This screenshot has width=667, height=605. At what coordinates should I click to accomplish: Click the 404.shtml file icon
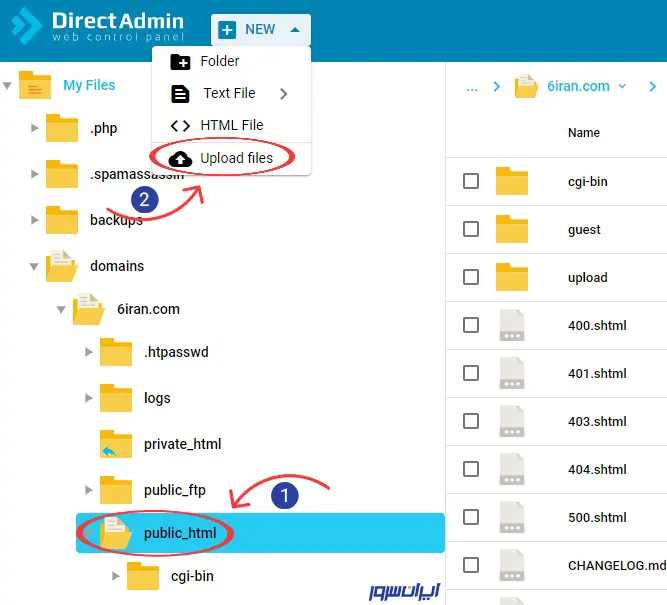[512, 469]
